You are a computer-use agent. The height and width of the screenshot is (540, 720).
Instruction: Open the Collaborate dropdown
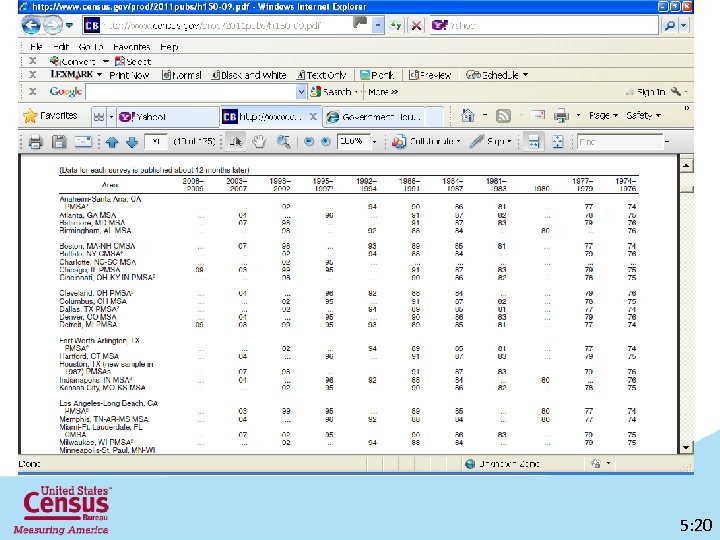[x=426, y=141]
